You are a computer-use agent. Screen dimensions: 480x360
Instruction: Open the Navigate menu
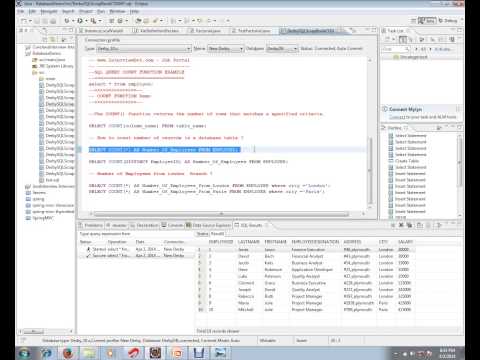click(x=49, y=11)
